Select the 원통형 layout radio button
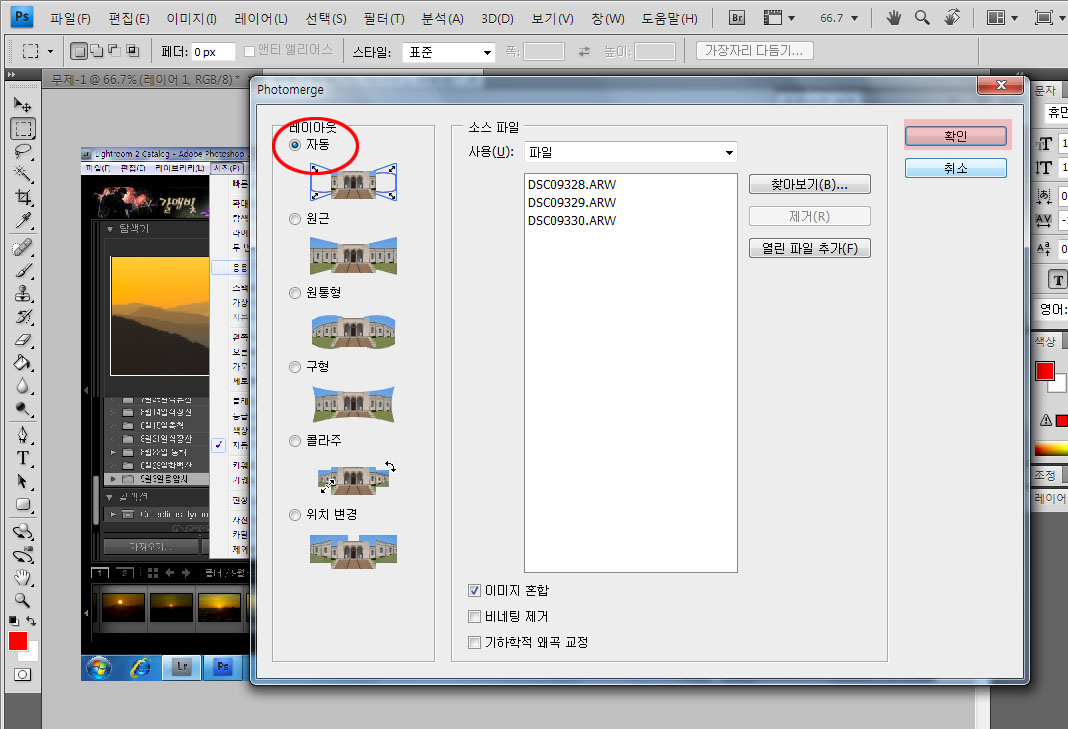The image size is (1068, 729). coord(295,293)
